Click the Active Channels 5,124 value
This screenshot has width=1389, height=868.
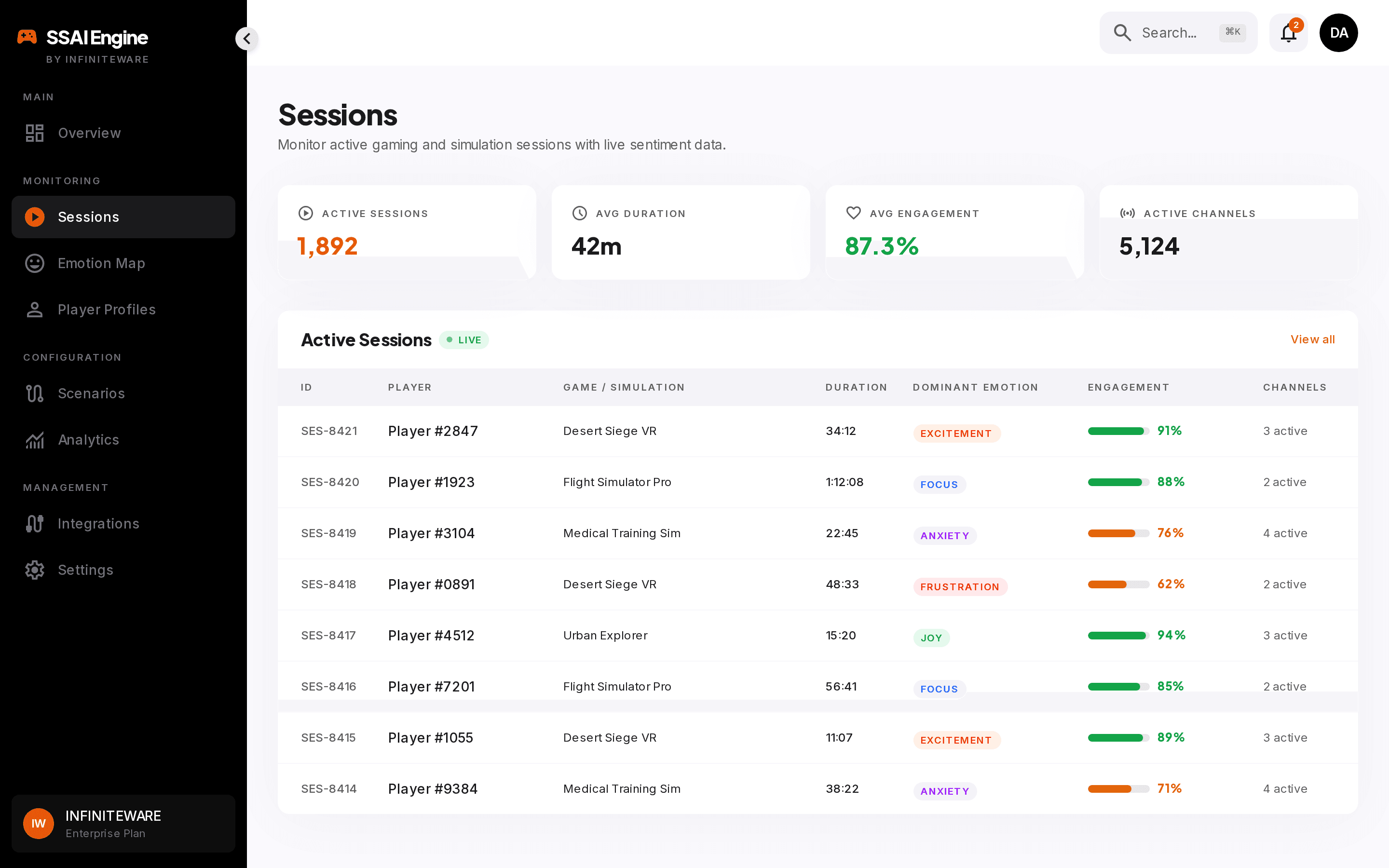(1149, 246)
